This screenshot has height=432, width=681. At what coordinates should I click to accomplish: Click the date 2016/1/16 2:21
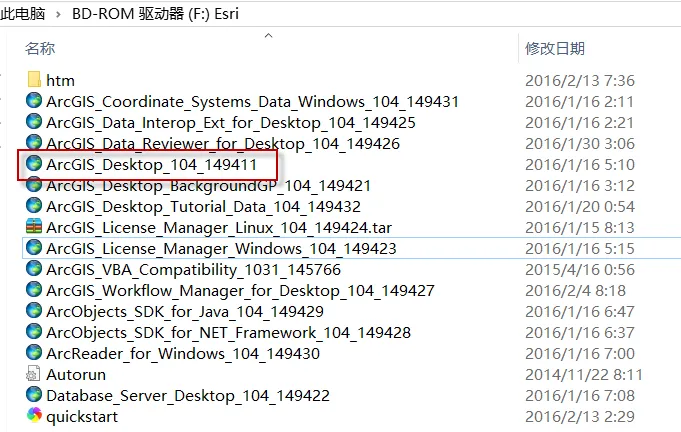579,123
